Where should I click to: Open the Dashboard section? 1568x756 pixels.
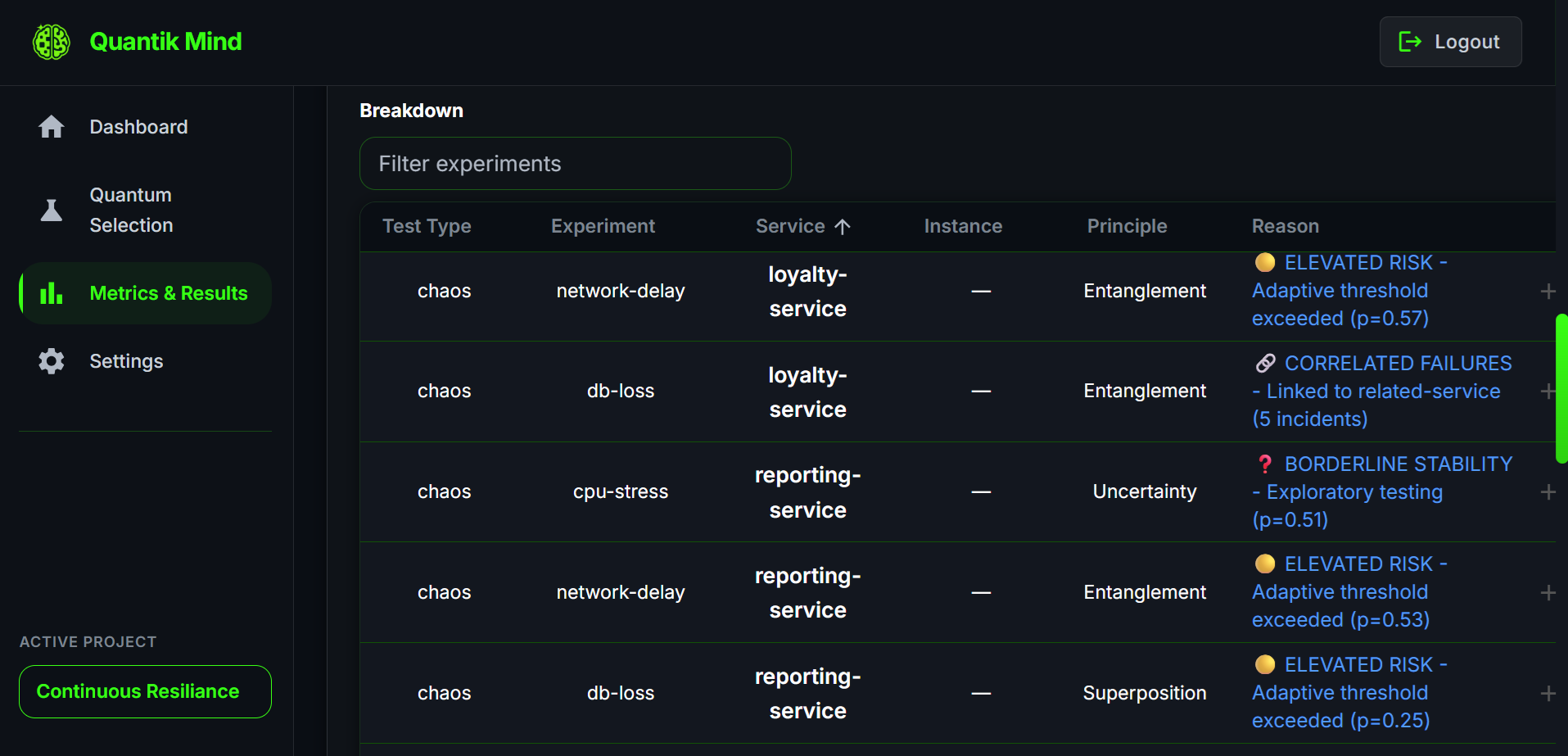point(138,126)
